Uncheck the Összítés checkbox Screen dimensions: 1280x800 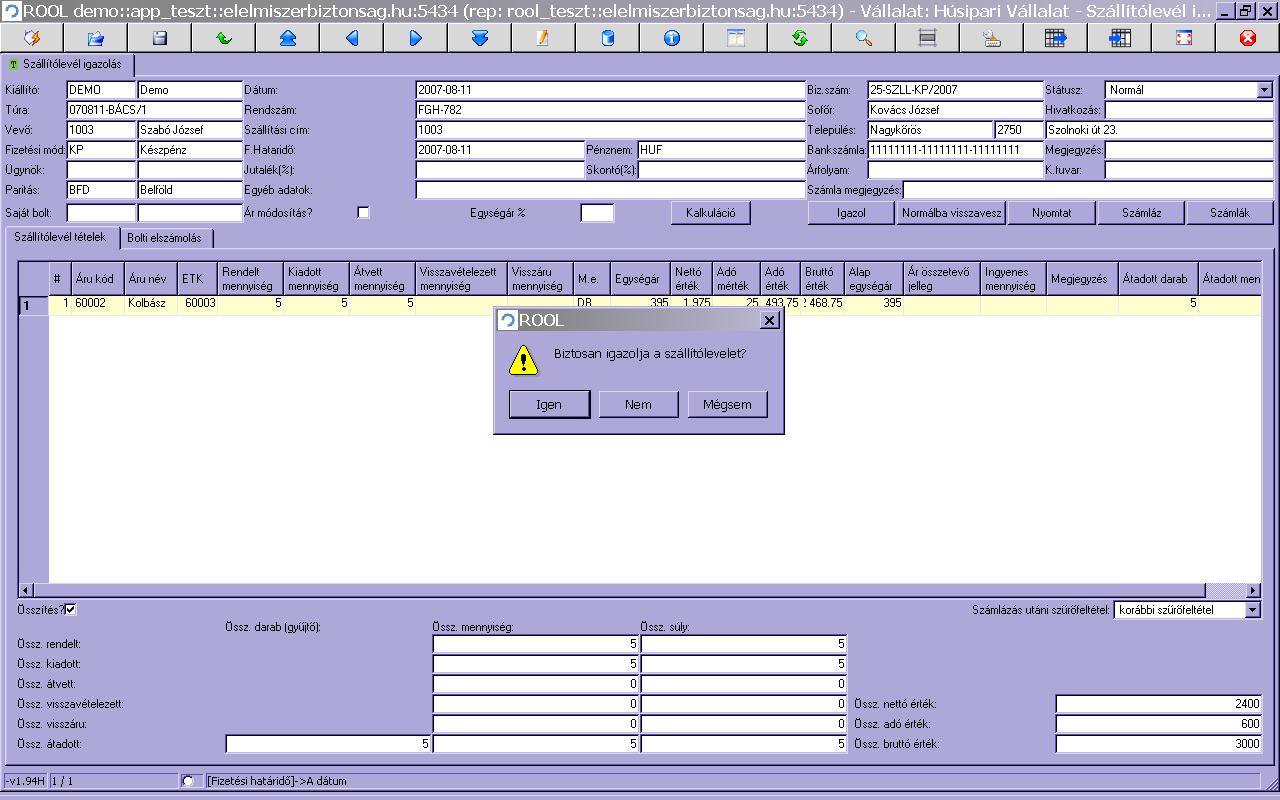71,609
